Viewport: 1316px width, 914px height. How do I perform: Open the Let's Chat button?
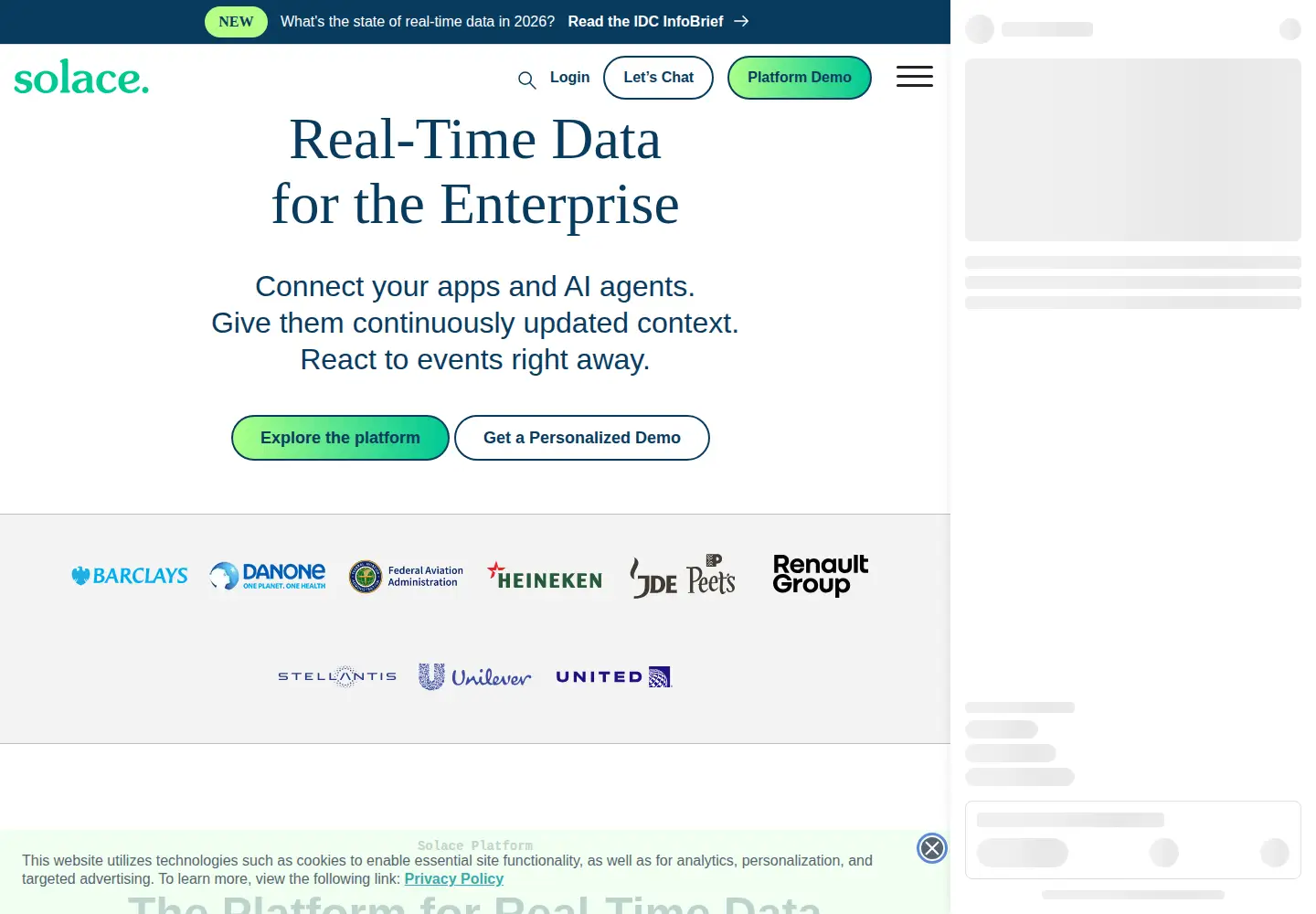coord(658,78)
